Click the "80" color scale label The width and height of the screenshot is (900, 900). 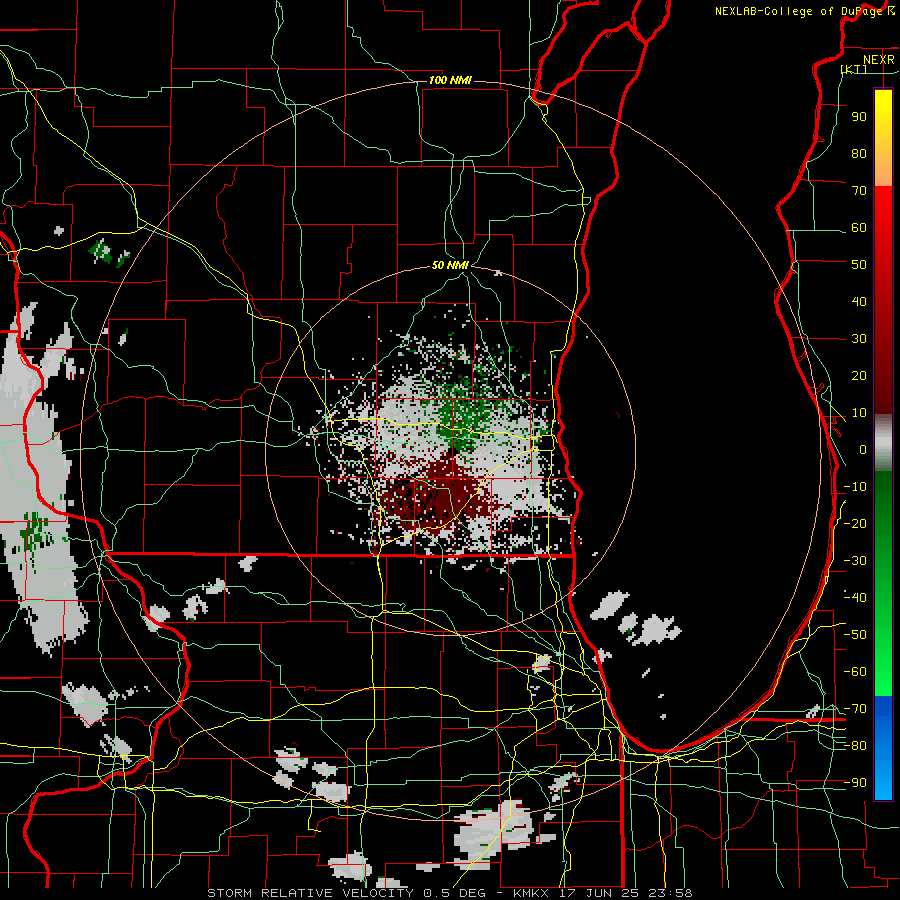click(859, 153)
